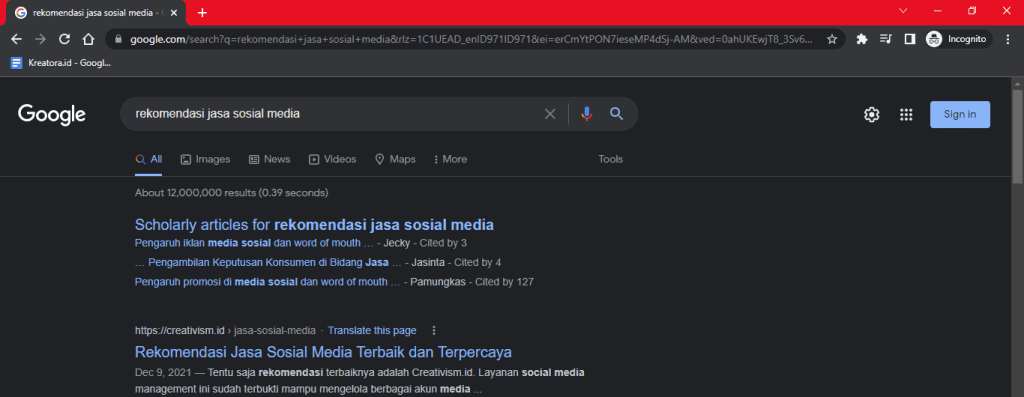Screen dimensions: 1024x397
Task: Open the Google apps grid
Action: pos(906,114)
